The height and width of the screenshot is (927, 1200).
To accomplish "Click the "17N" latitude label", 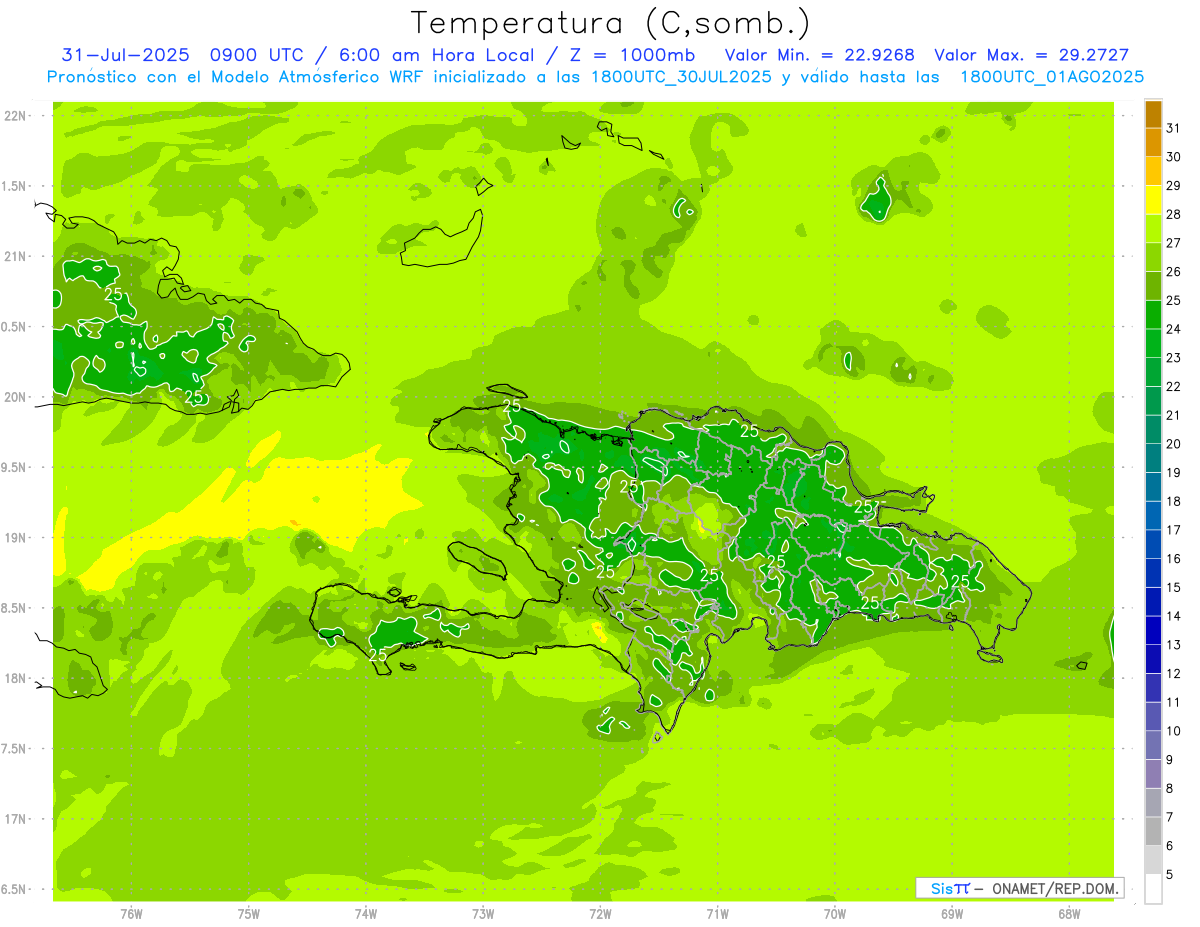I will [17, 819].
